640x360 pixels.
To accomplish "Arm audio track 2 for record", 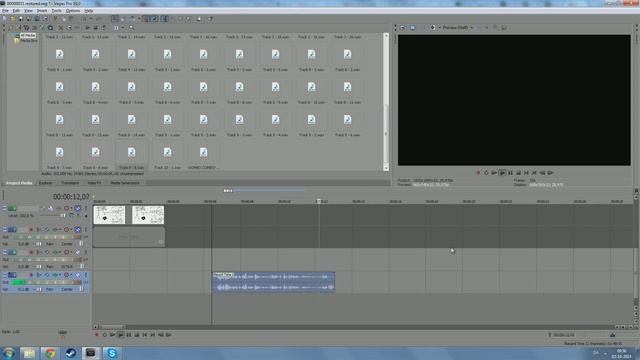I will (31, 230).
